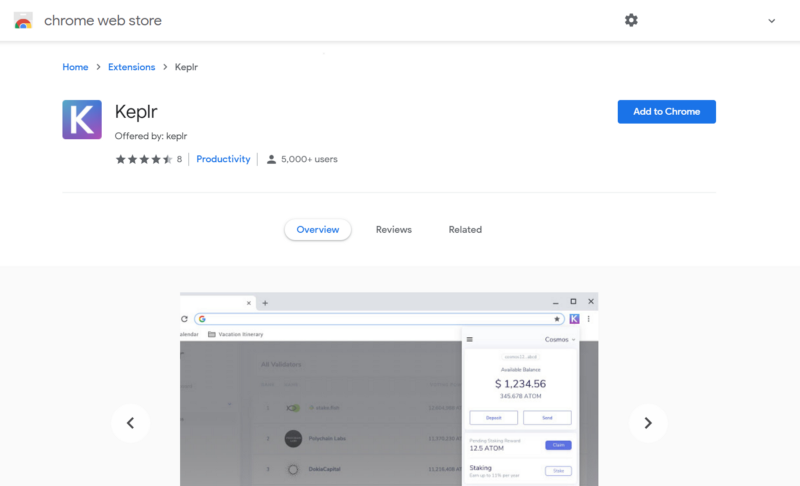800x486 pixels.
Task: Click the Claim button in preview wallet
Action: pyautogui.click(x=558, y=445)
